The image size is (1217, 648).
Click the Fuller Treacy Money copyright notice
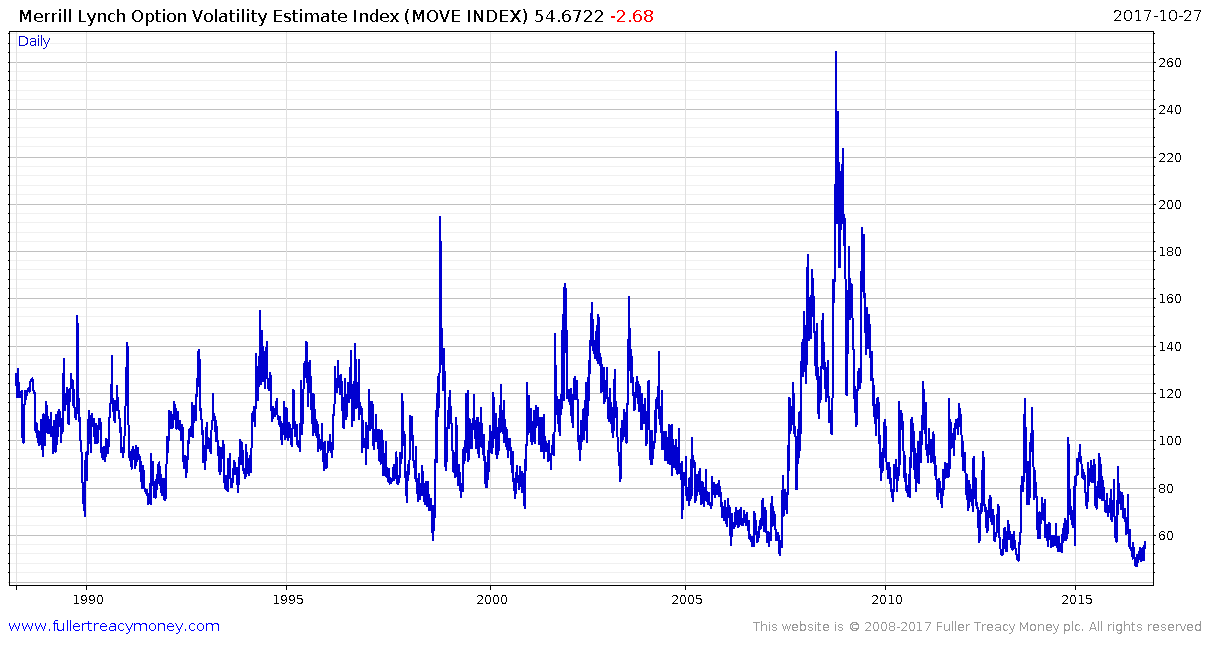click(975, 627)
